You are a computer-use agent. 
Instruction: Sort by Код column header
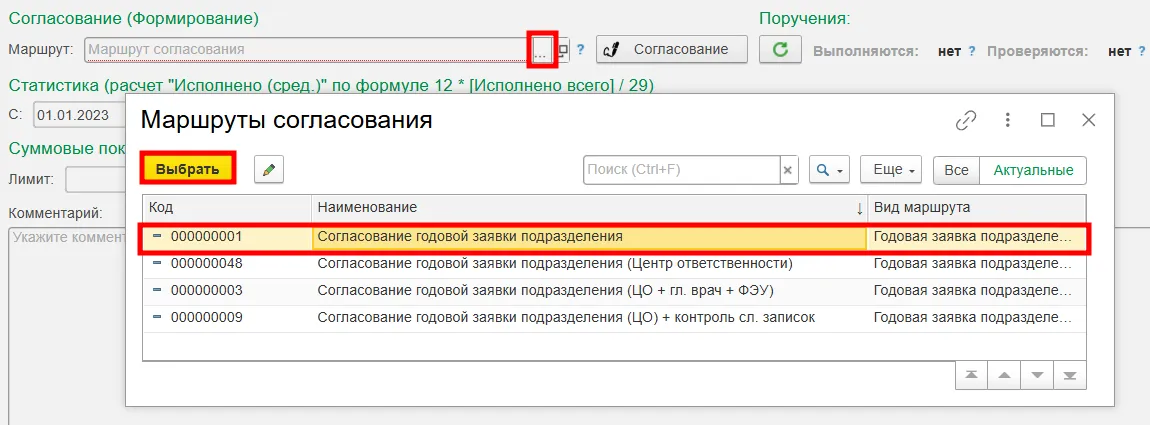click(x=227, y=208)
